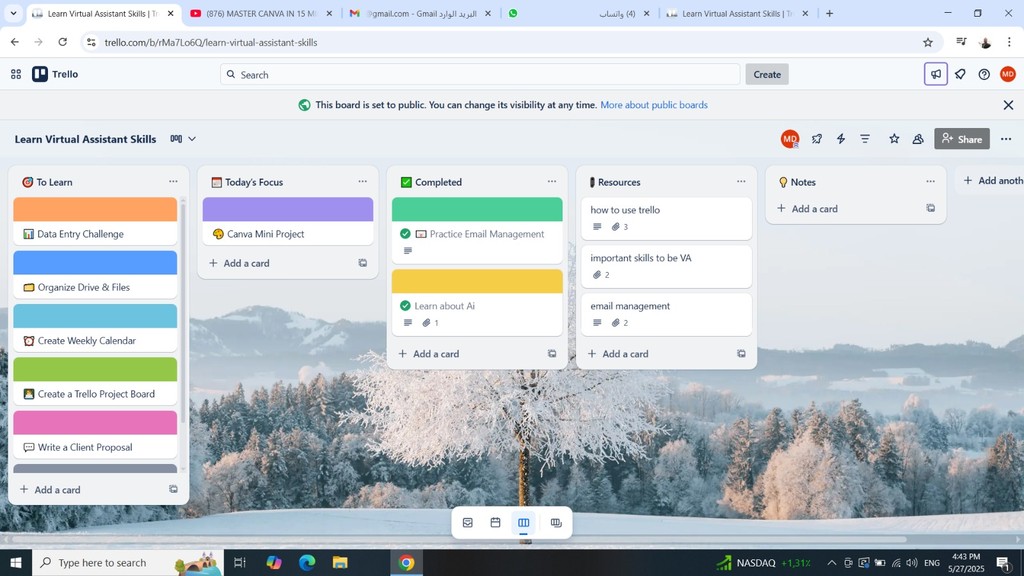Reload the page with browser refresh icon
Image resolution: width=1024 pixels, height=576 pixels.
pyautogui.click(x=63, y=42)
